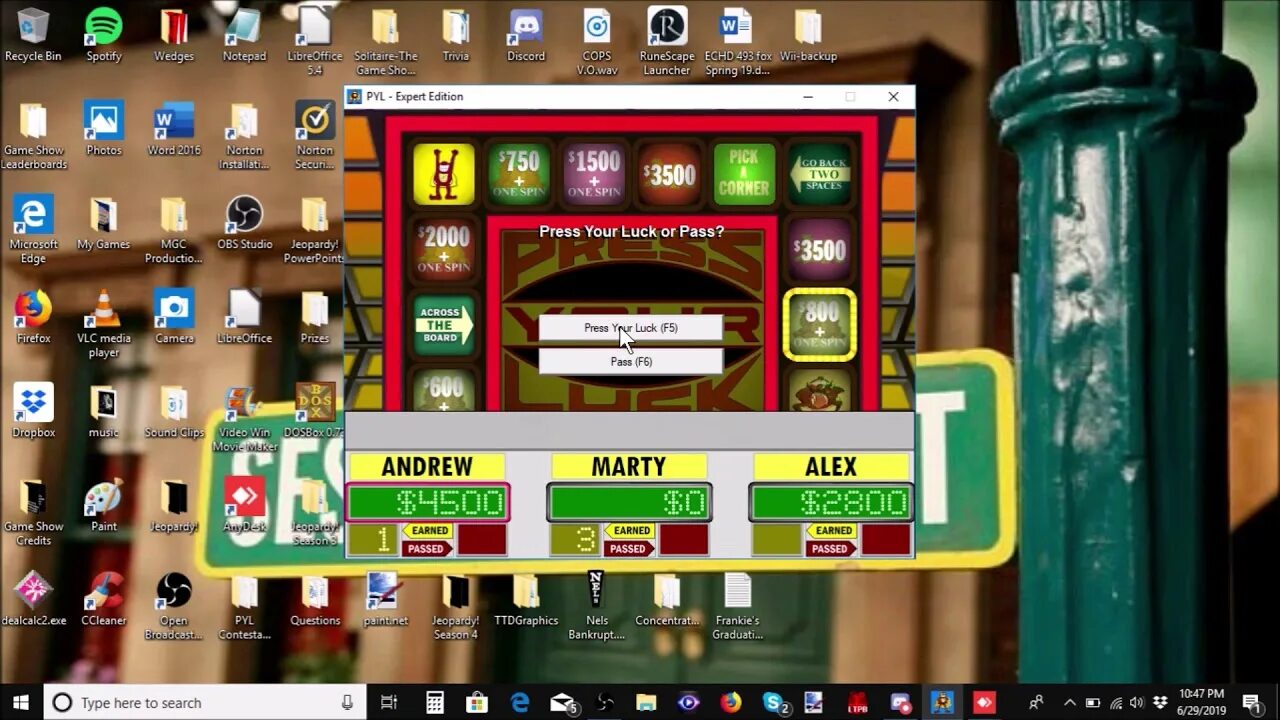Open File Explorer from the taskbar
1280x720 pixels.
coord(646,702)
